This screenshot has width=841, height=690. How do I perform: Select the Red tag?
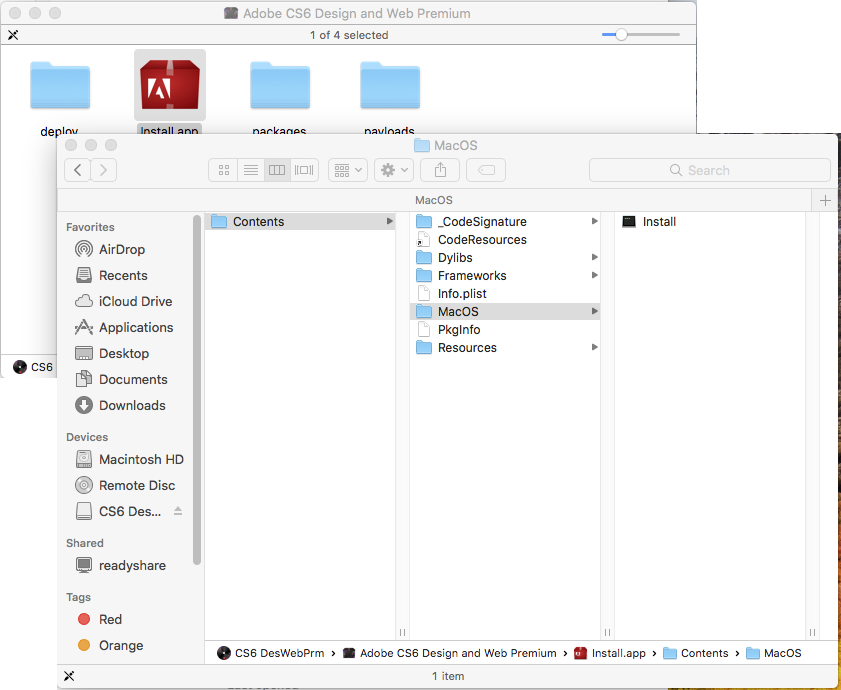(x=110, y=619)
